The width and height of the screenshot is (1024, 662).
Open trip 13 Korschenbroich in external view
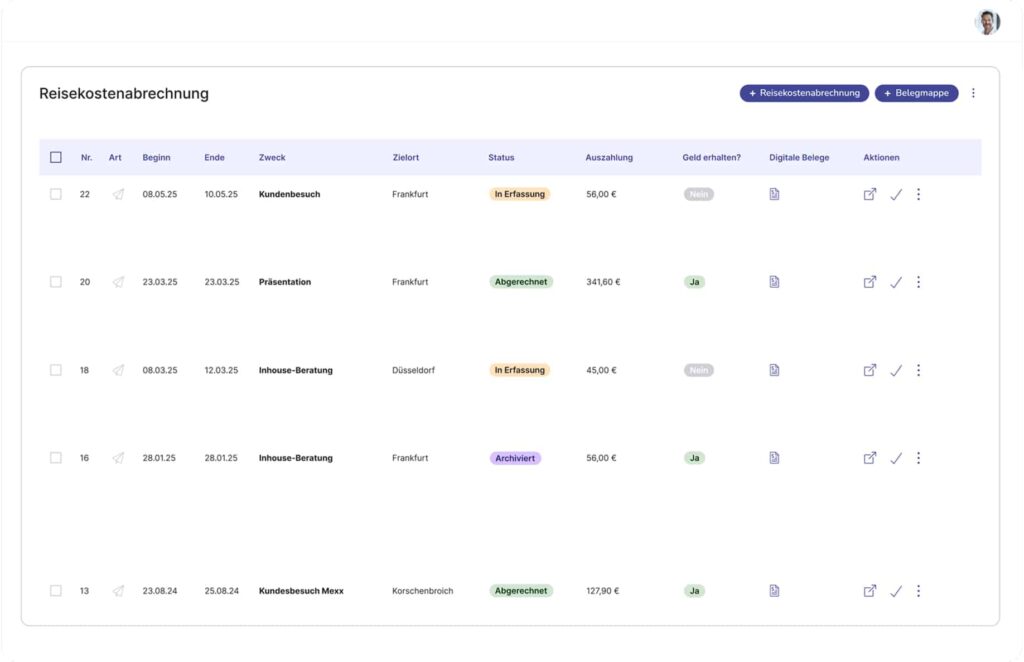869,591
